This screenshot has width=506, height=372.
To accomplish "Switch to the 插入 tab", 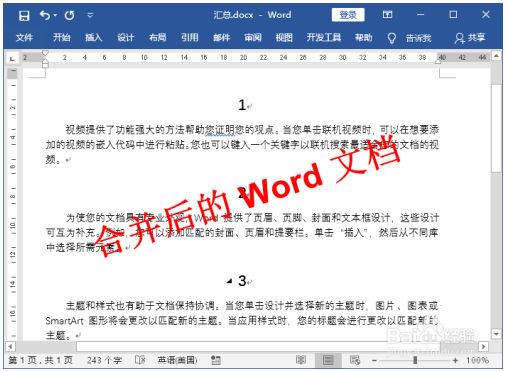I will pyautogui.click(x=93, y=37).
